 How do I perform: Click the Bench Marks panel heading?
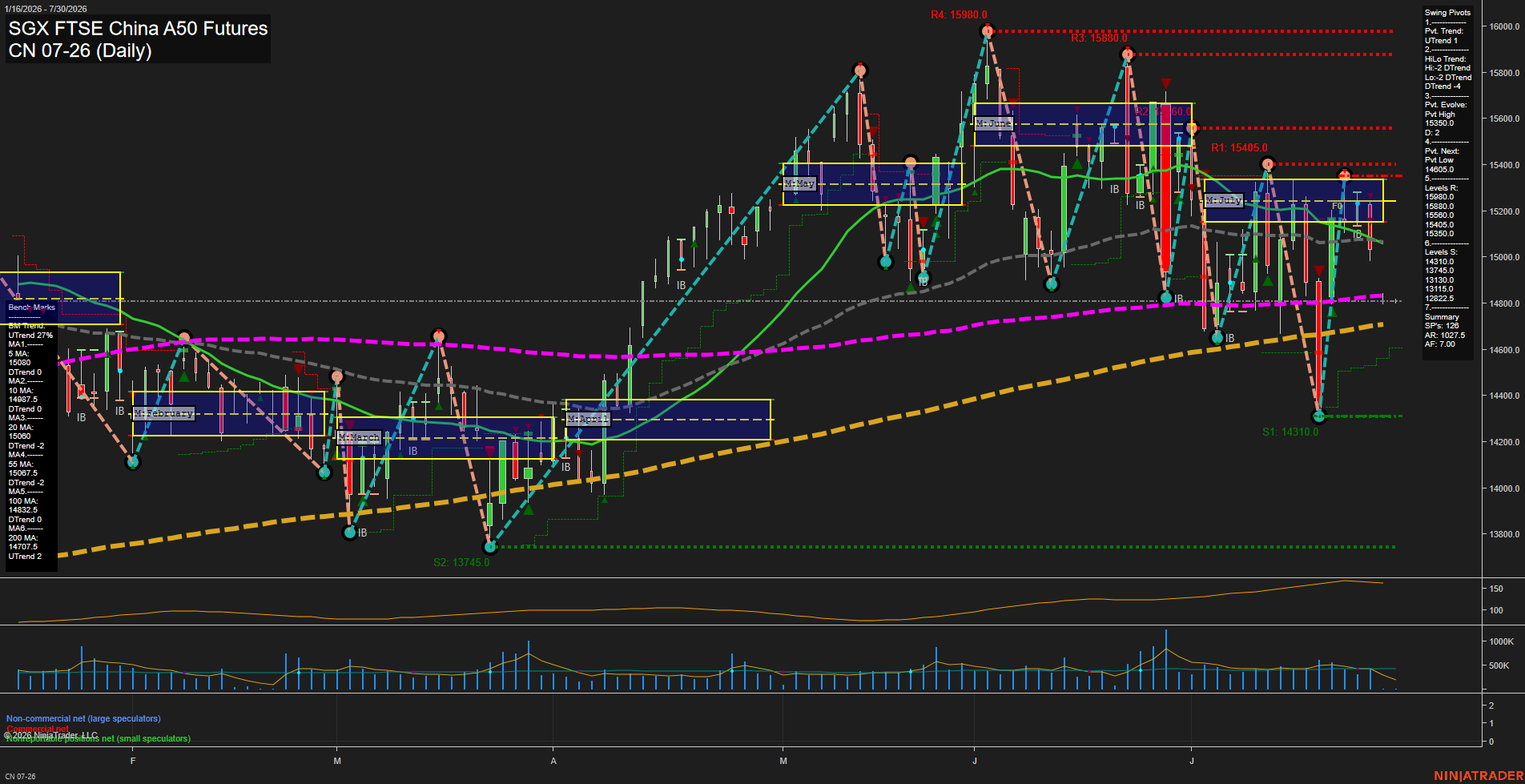pos(31,308)
